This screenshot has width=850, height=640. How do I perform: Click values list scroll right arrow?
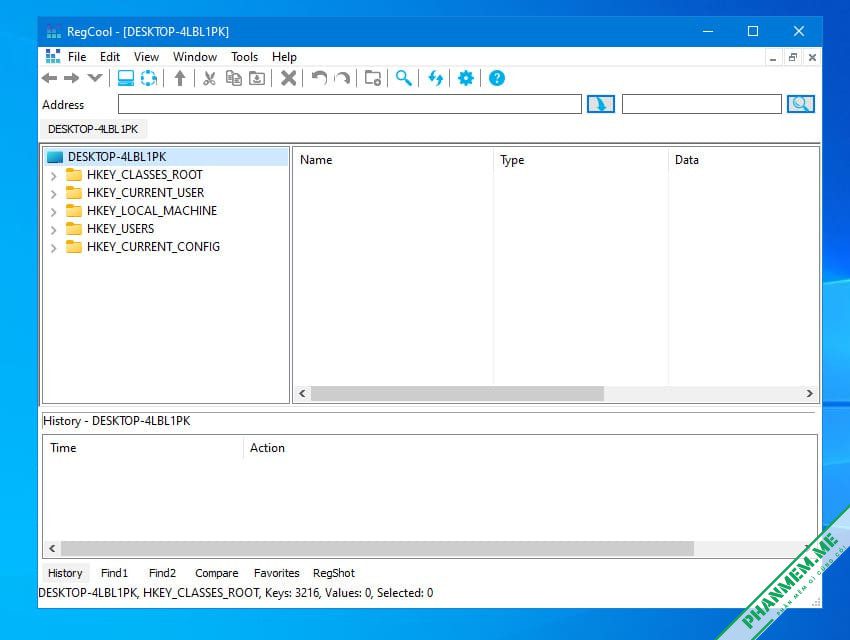(809, 393)
